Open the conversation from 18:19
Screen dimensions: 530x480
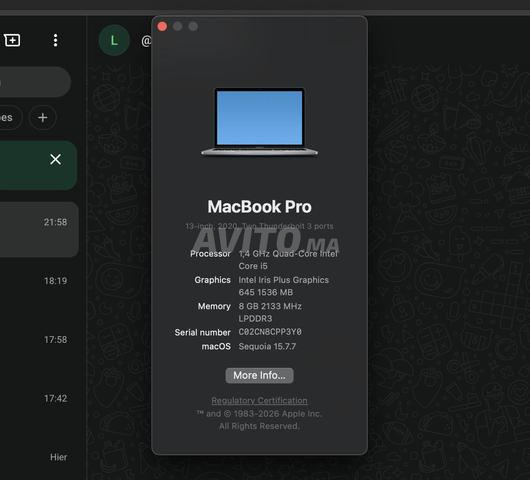click(39, 288)
